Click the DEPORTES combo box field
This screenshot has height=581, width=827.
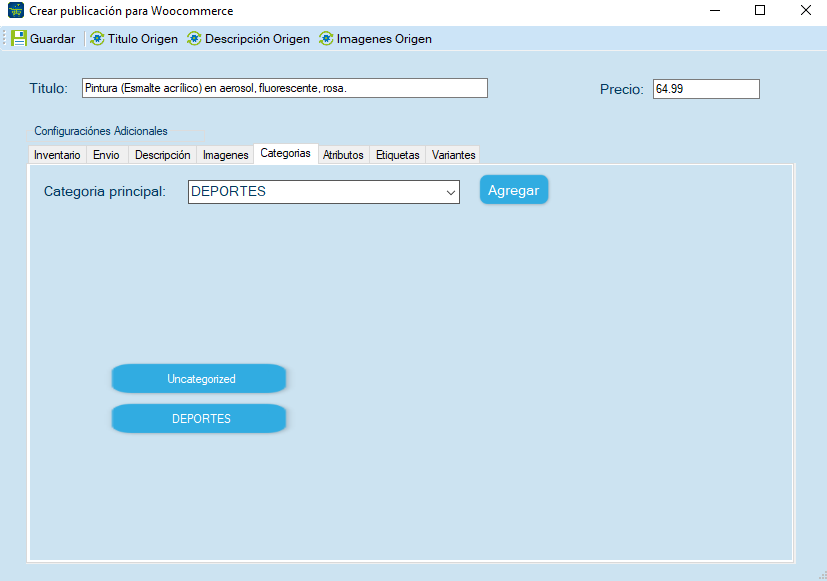[x=324, y=192]
